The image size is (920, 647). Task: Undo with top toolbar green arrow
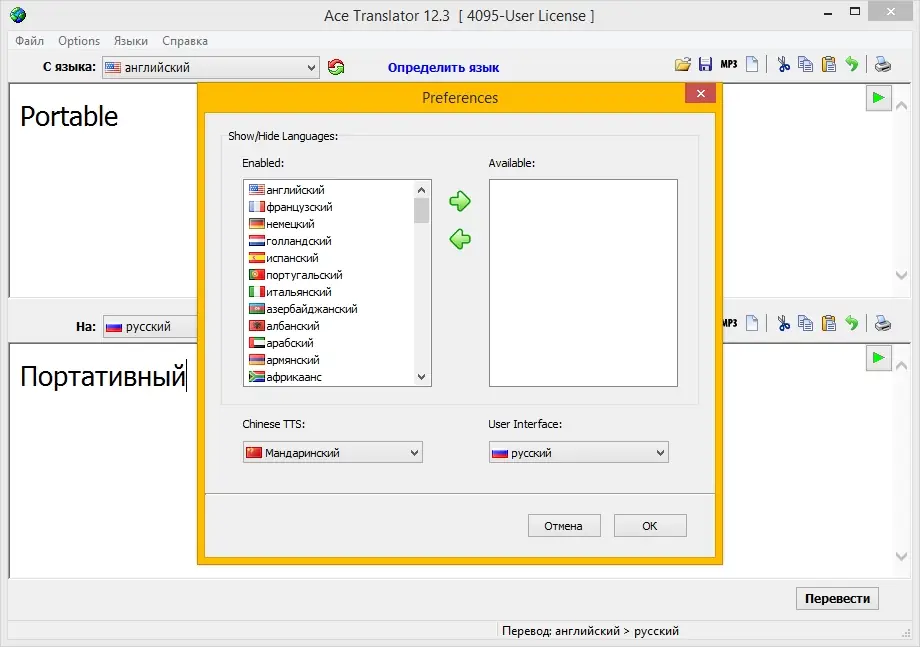[852, 65]
